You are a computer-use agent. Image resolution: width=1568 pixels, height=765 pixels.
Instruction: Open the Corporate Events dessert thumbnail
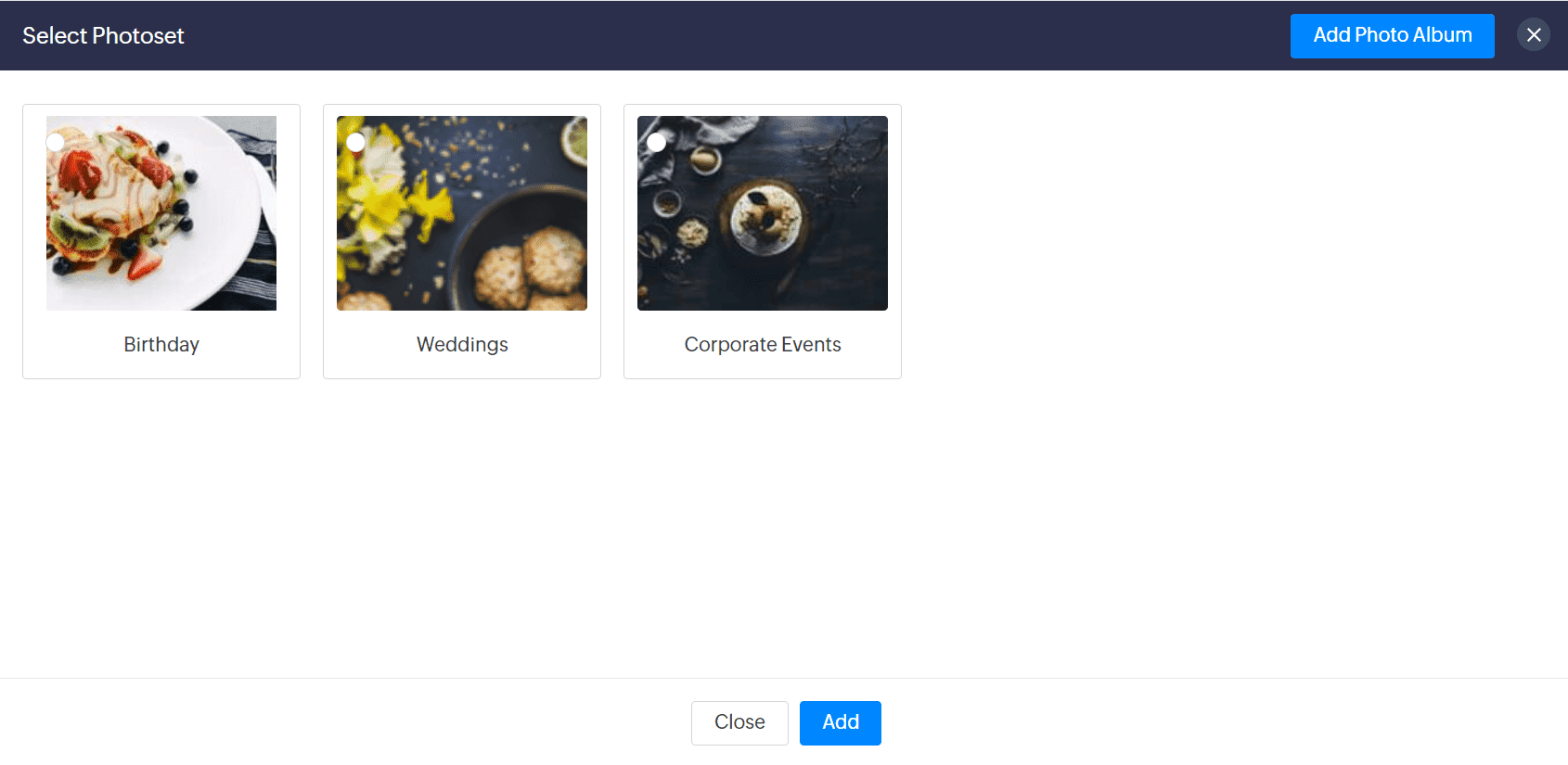click(763, 213)
